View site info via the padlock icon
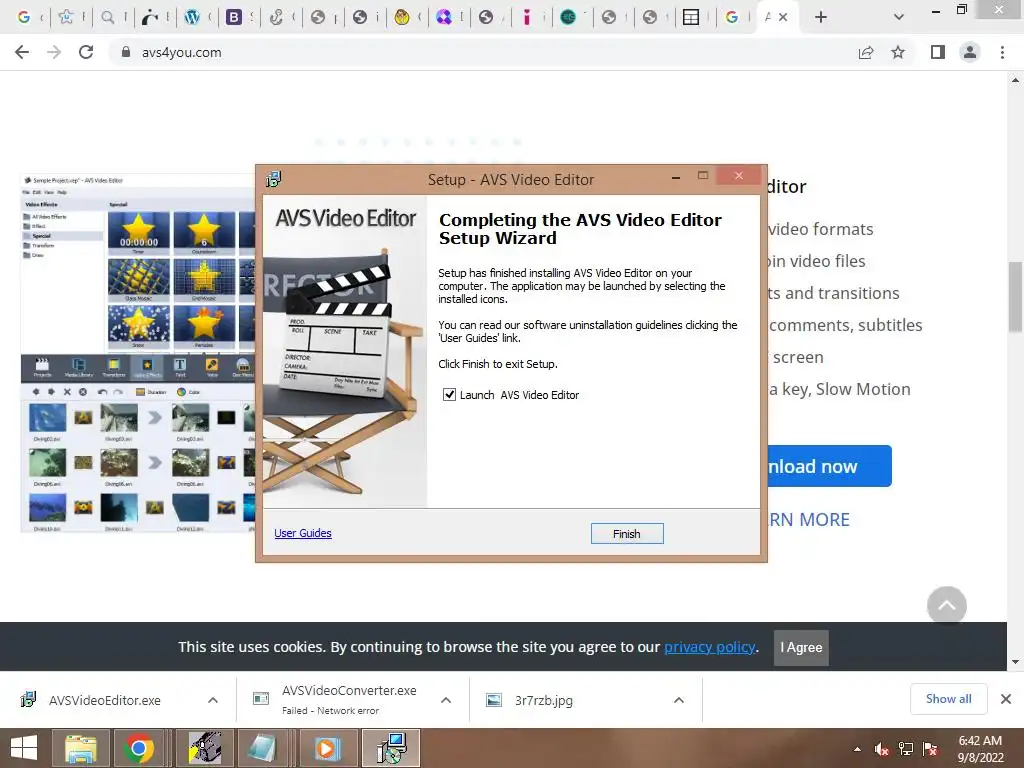 (x=126, y=52)
